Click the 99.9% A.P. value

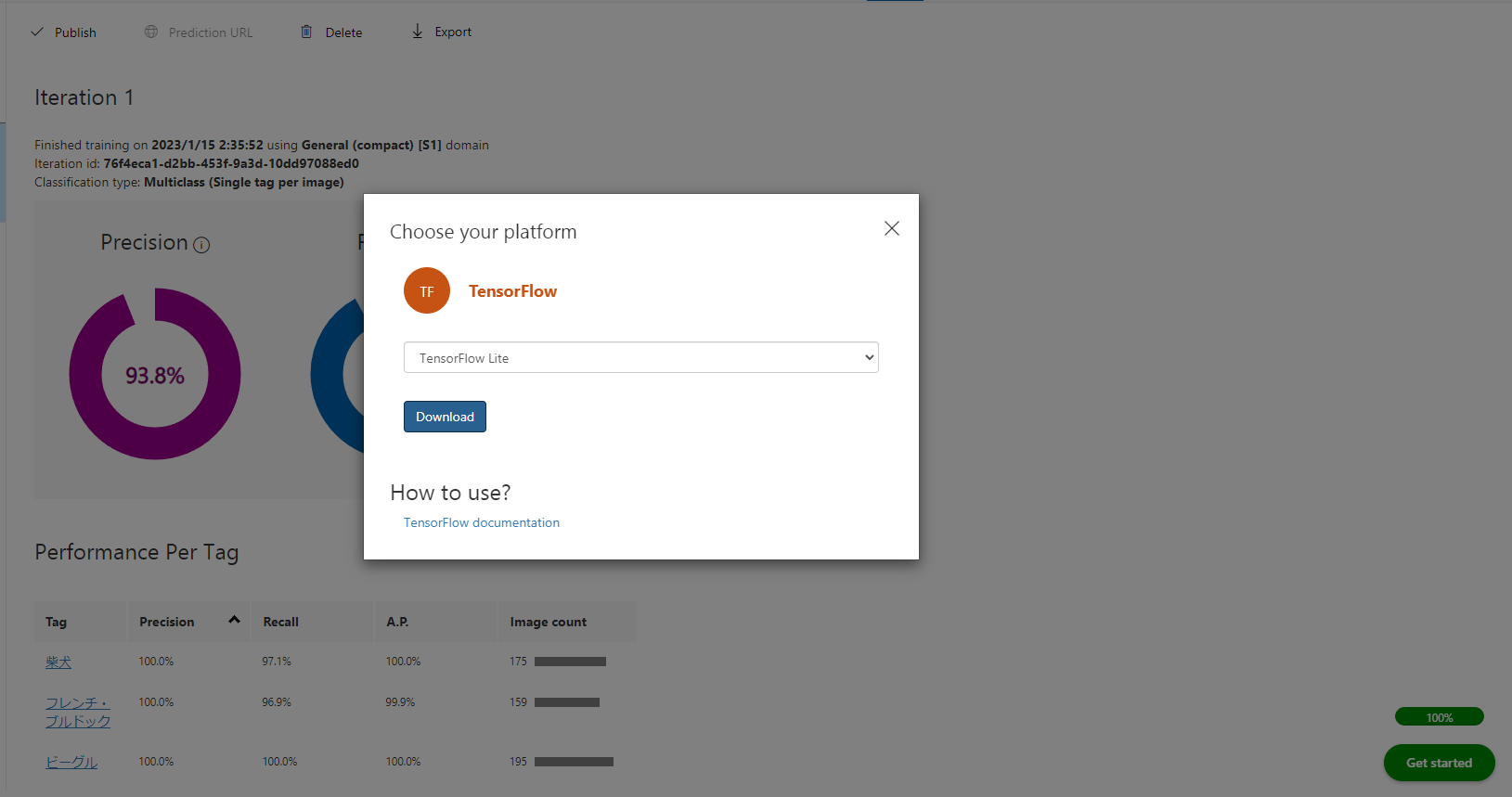(400, 702)
